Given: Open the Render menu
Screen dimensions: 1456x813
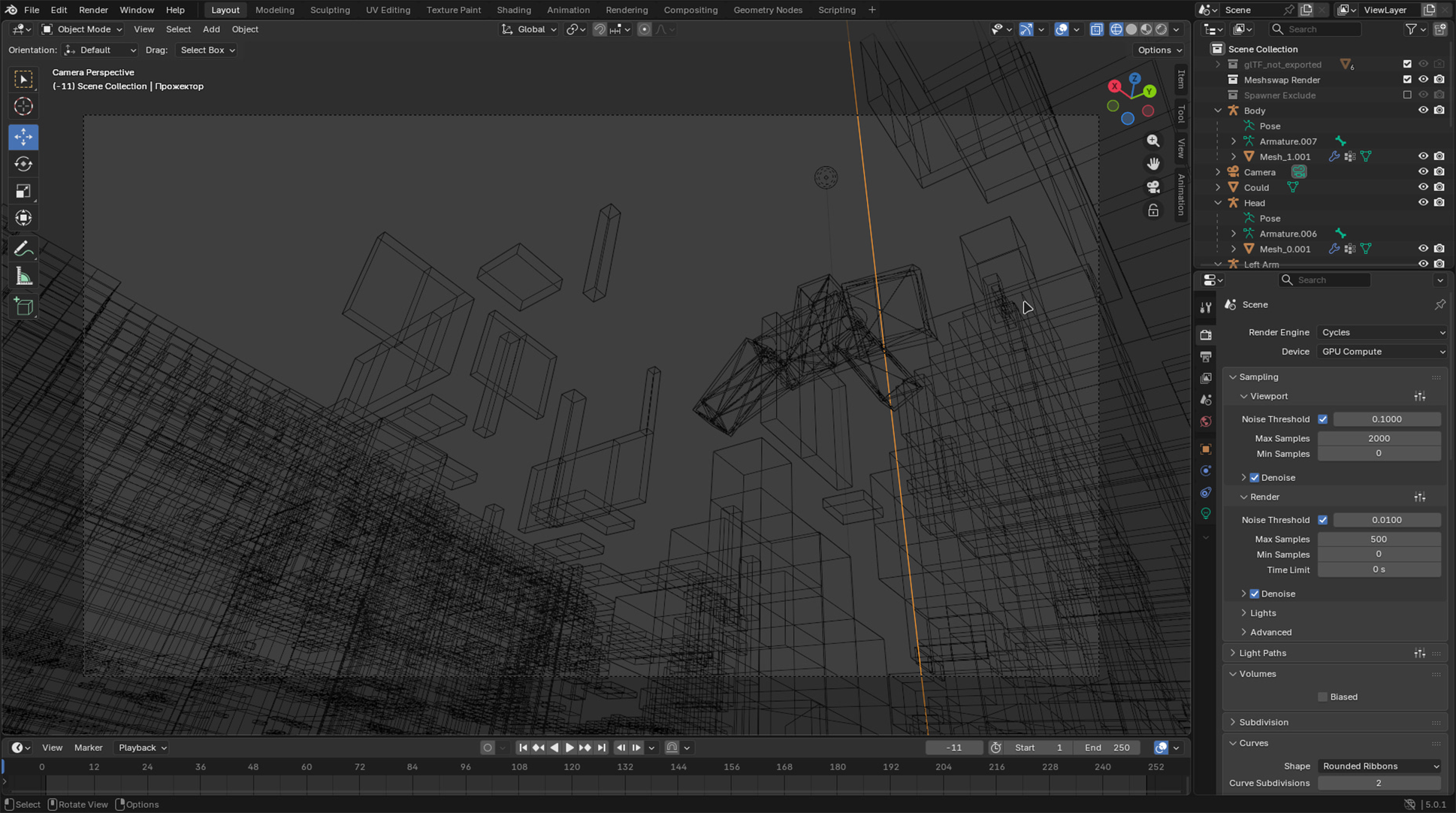Looking at the screenshot, I should 93,10.
